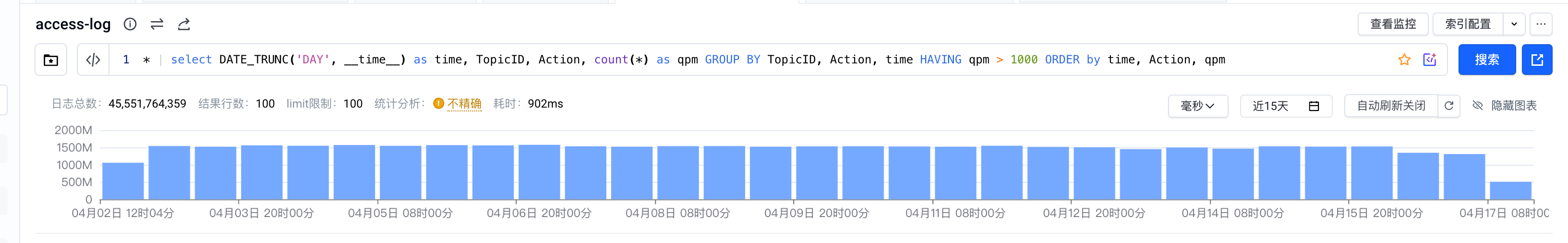Open the 毫秒 time unit dropdown
This screenshot has width=1568, height=243.
pos(1197,106)
